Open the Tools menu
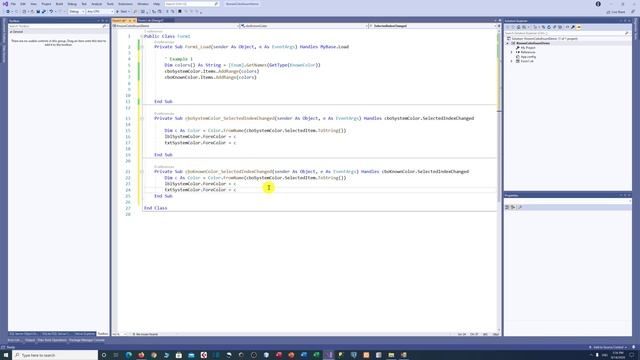 (x=110, y=4)
